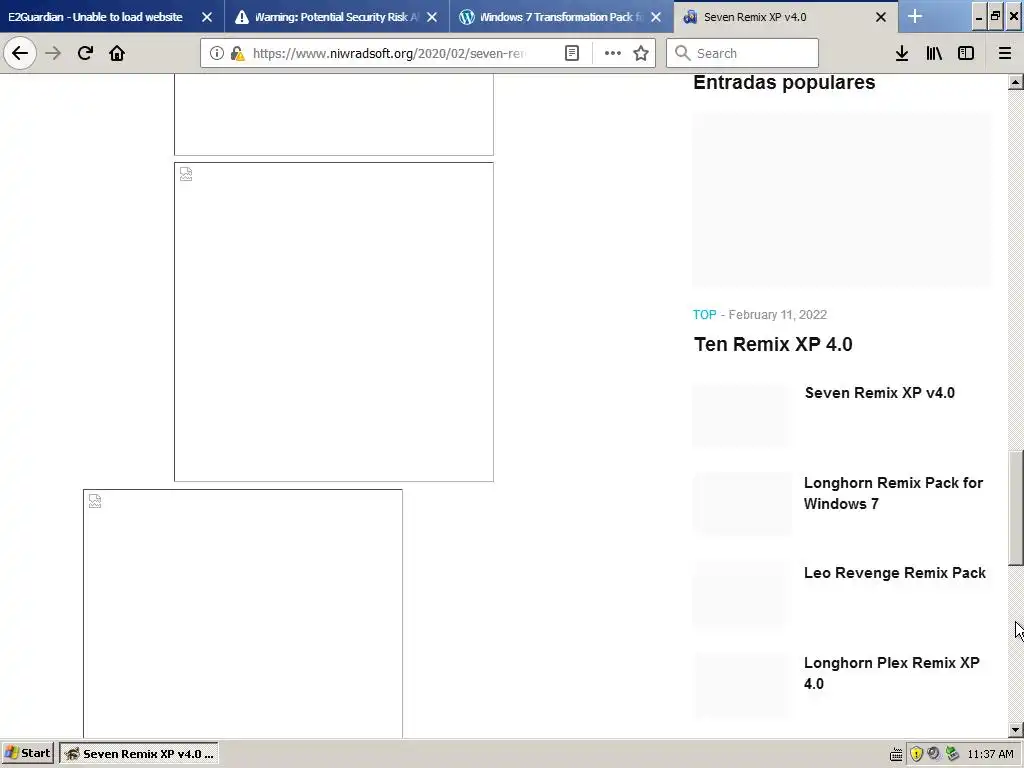Open Leo Revenge Remix Pack link
The image size is (1024, 768).
click(895, 573)
